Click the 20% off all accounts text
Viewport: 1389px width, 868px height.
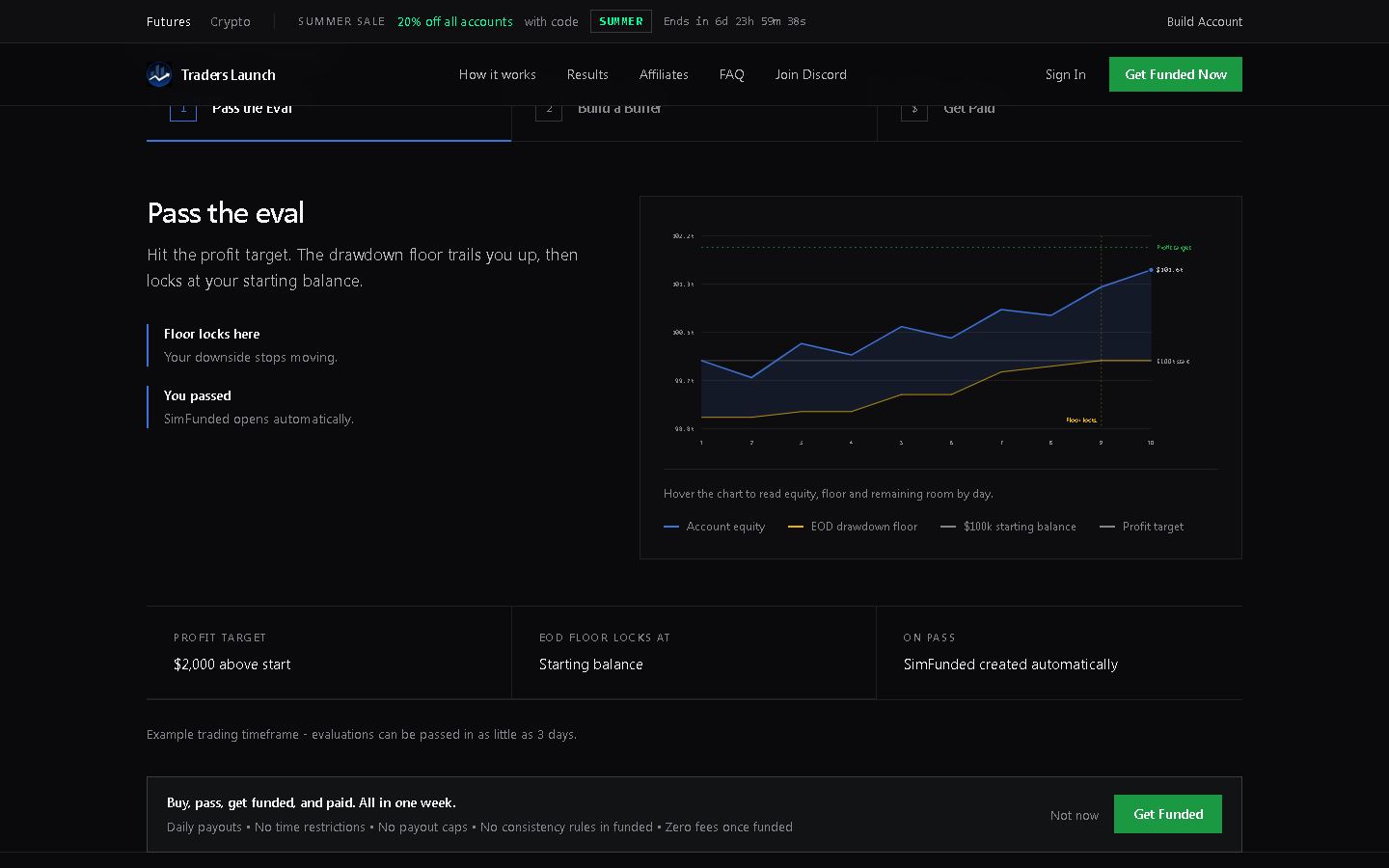(455, 21)
